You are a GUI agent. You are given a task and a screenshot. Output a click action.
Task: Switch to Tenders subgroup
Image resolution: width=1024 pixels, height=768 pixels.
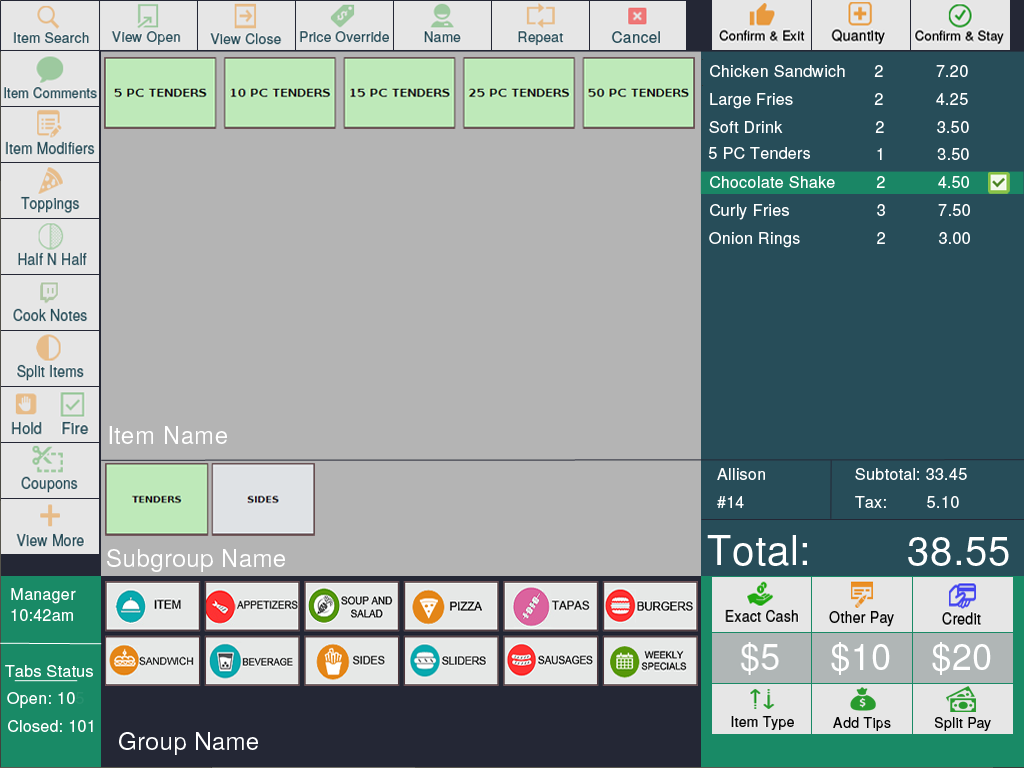click(x=157, y=499)
